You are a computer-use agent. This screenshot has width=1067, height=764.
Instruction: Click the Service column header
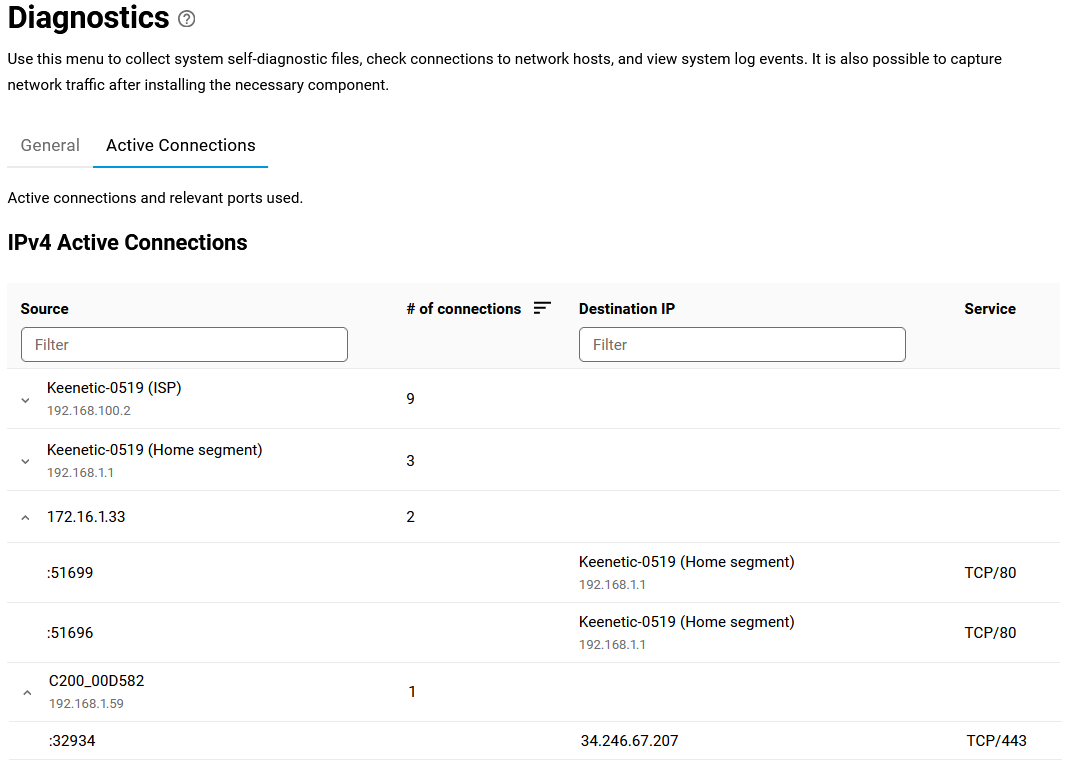[x=989, y=309]
